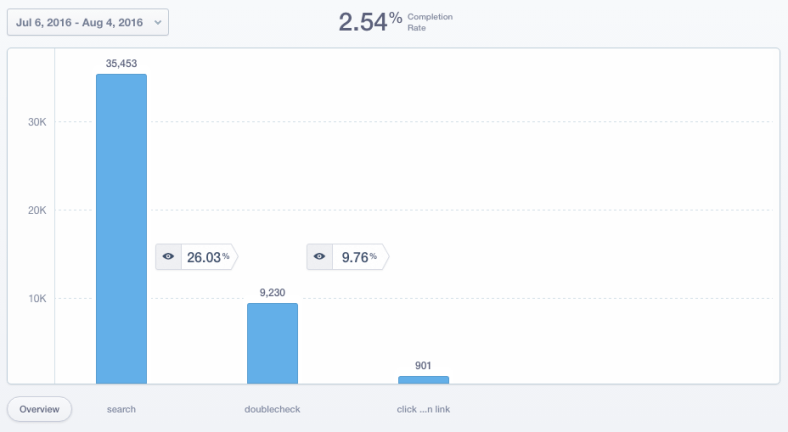Viewport: 788px width, 432px height.
Task: Click the 9,230 value above the doublecheck bar
Action: (x=272, y=292)
